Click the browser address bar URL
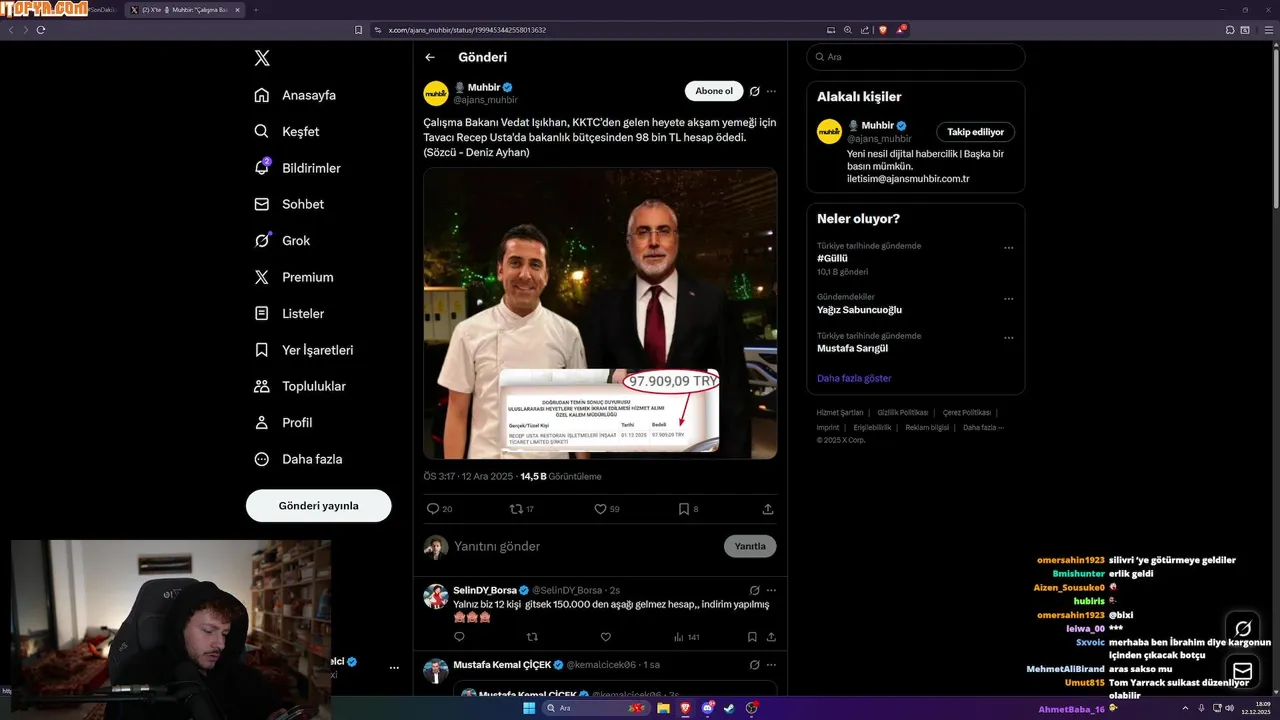Image resolution: width=1280 pixels, height=720 pixels. [x=467, y=30]
